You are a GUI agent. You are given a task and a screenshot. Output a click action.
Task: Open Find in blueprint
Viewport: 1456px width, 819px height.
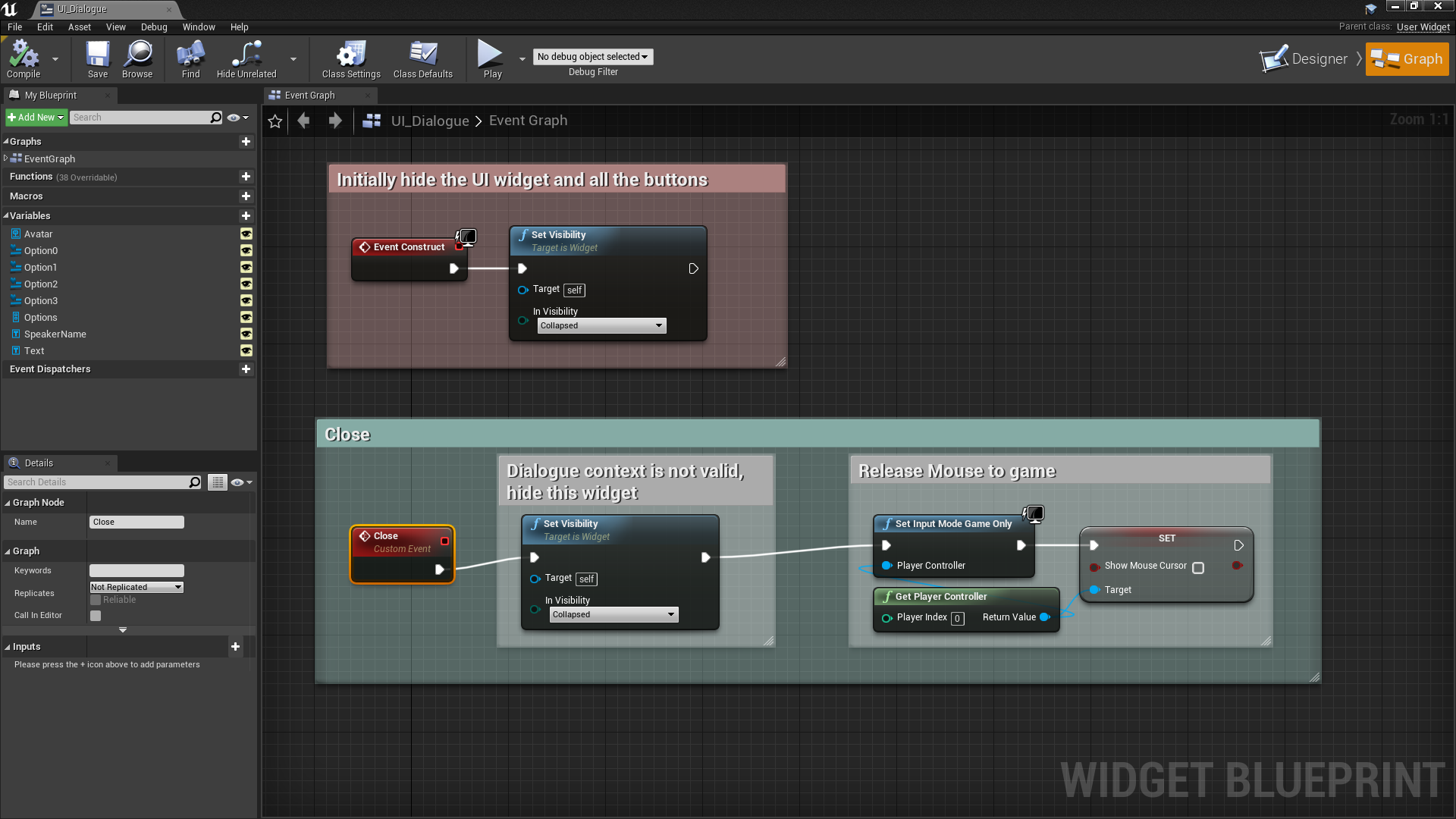coord(191,59)
